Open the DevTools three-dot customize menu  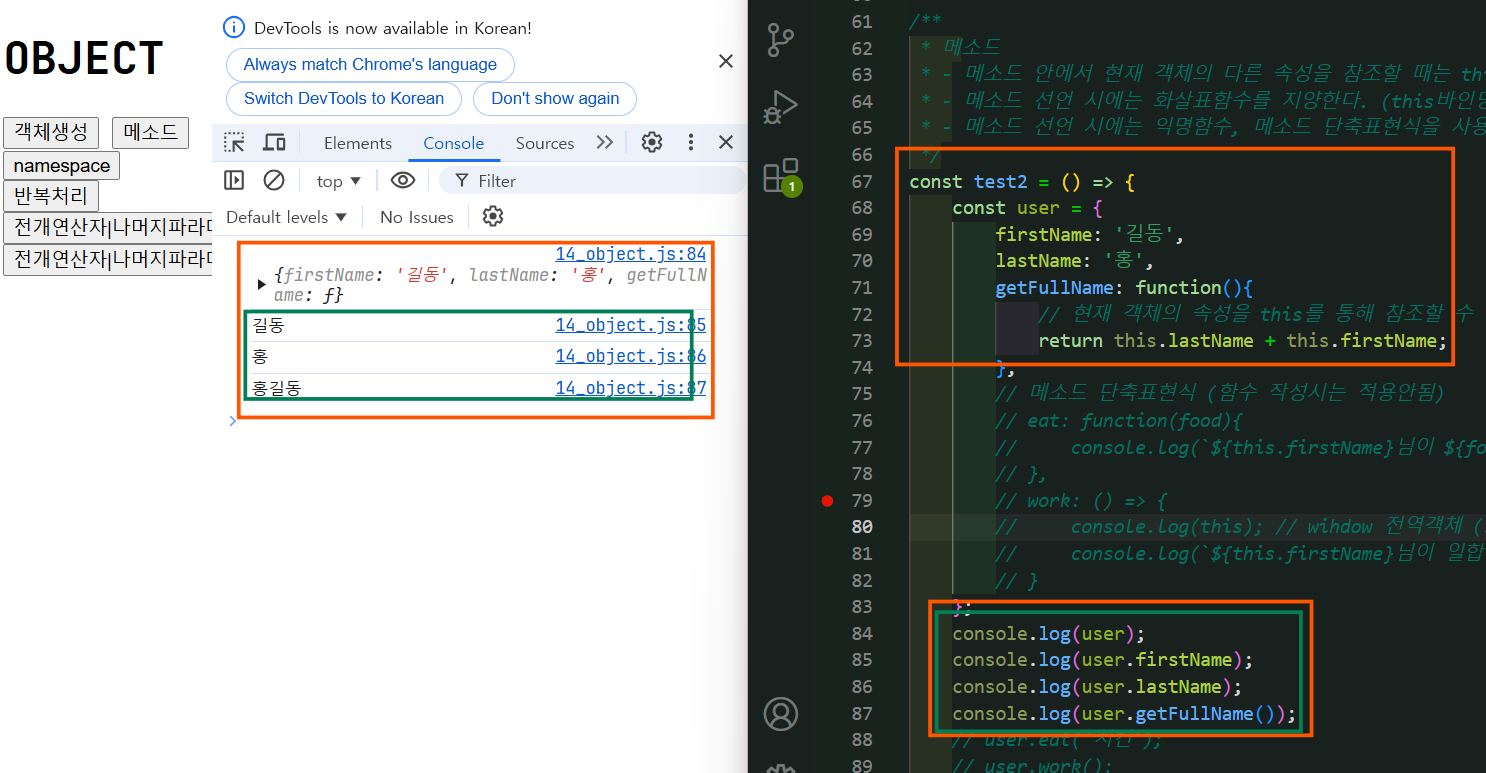coord(691,143)
